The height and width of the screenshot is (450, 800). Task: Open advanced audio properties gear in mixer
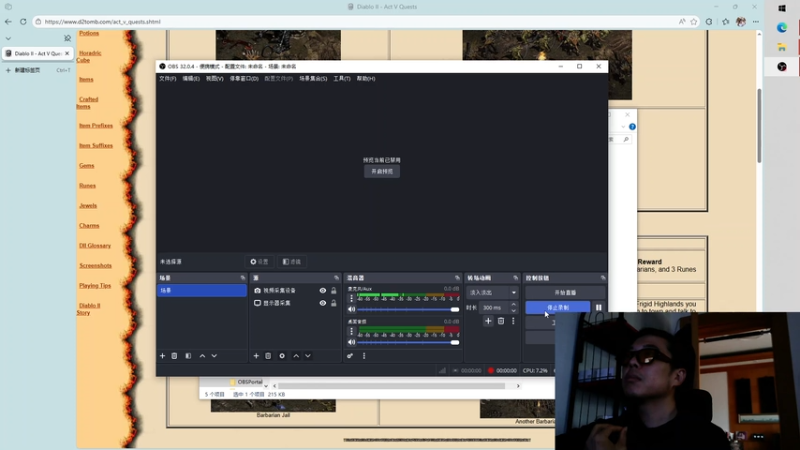coord(350,356)
